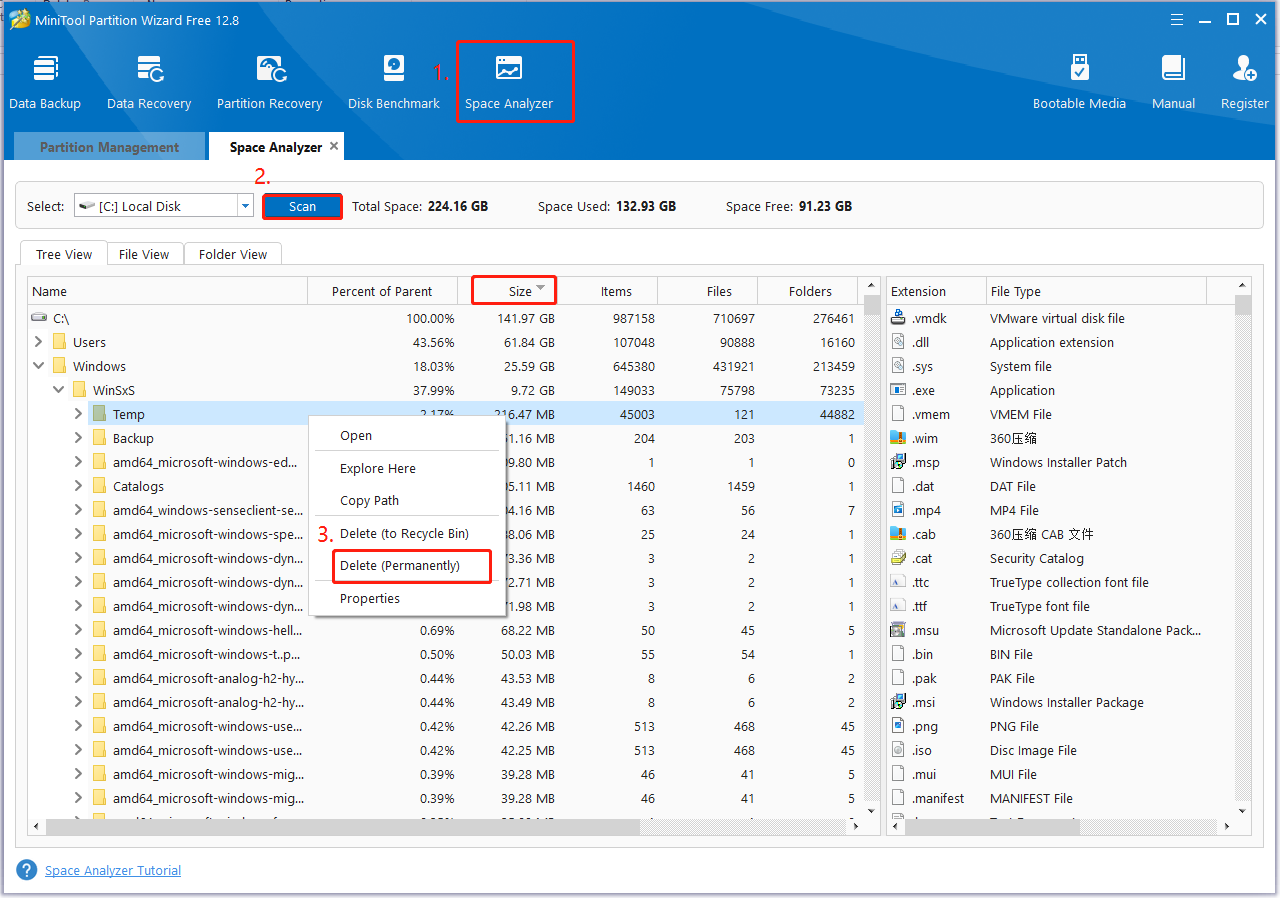Open the hamburger menu in title bar
This screenshot has width=1280, height=899.
coord(1177,19)
